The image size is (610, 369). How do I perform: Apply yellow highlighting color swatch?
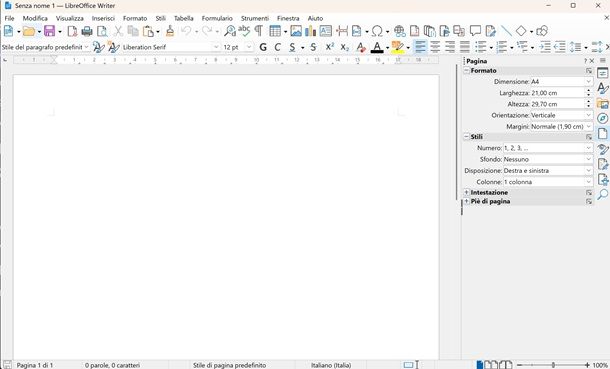pos(398,47)
